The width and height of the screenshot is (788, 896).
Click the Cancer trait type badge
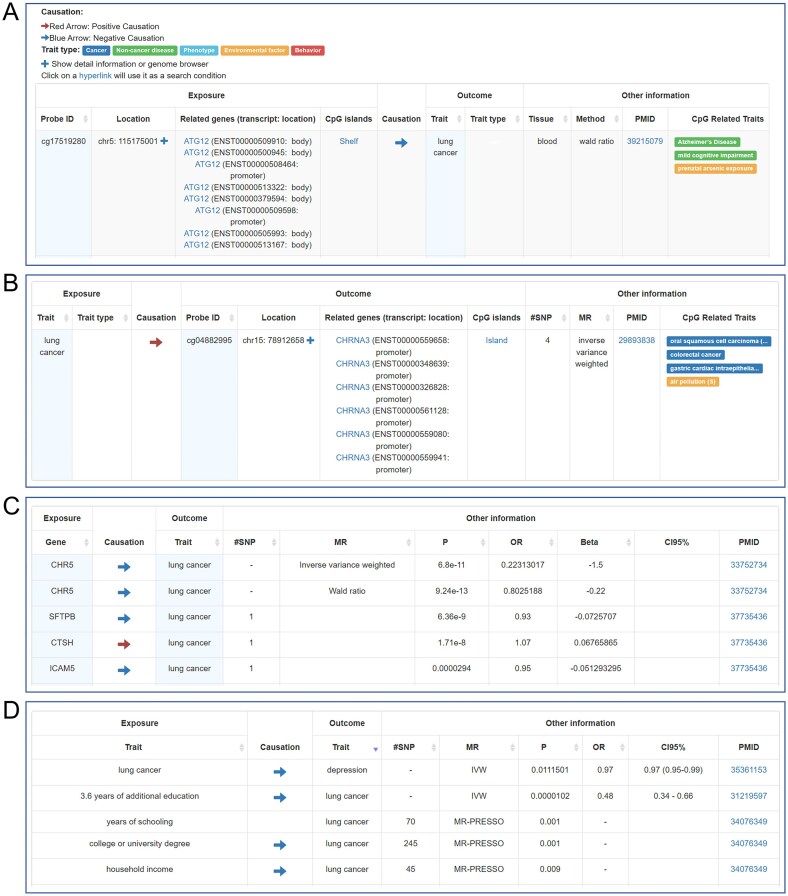pyautogui.click(x=96, y=50)
